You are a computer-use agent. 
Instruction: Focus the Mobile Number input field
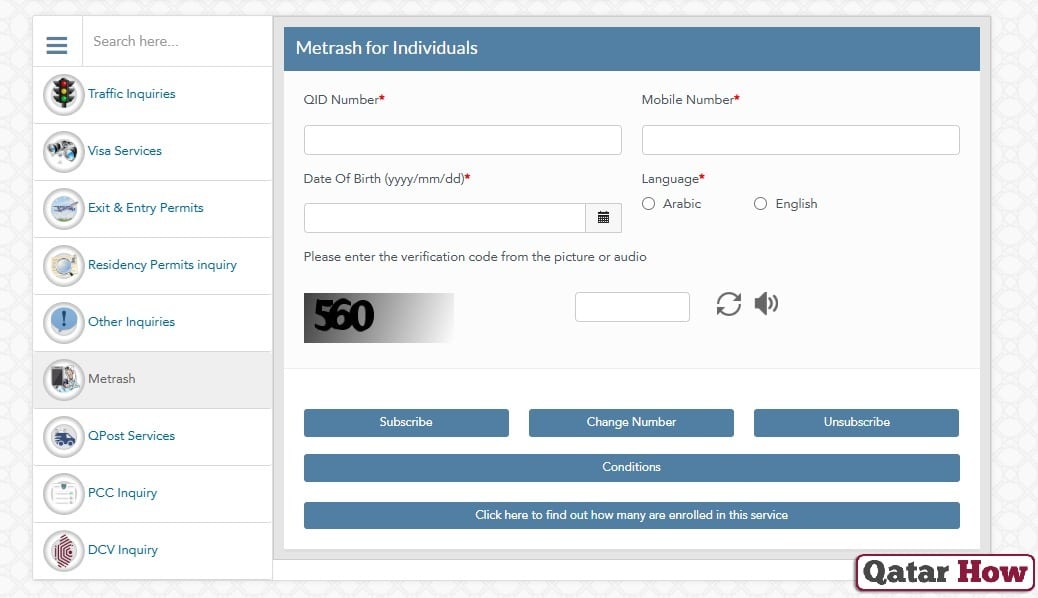[800, 140]
